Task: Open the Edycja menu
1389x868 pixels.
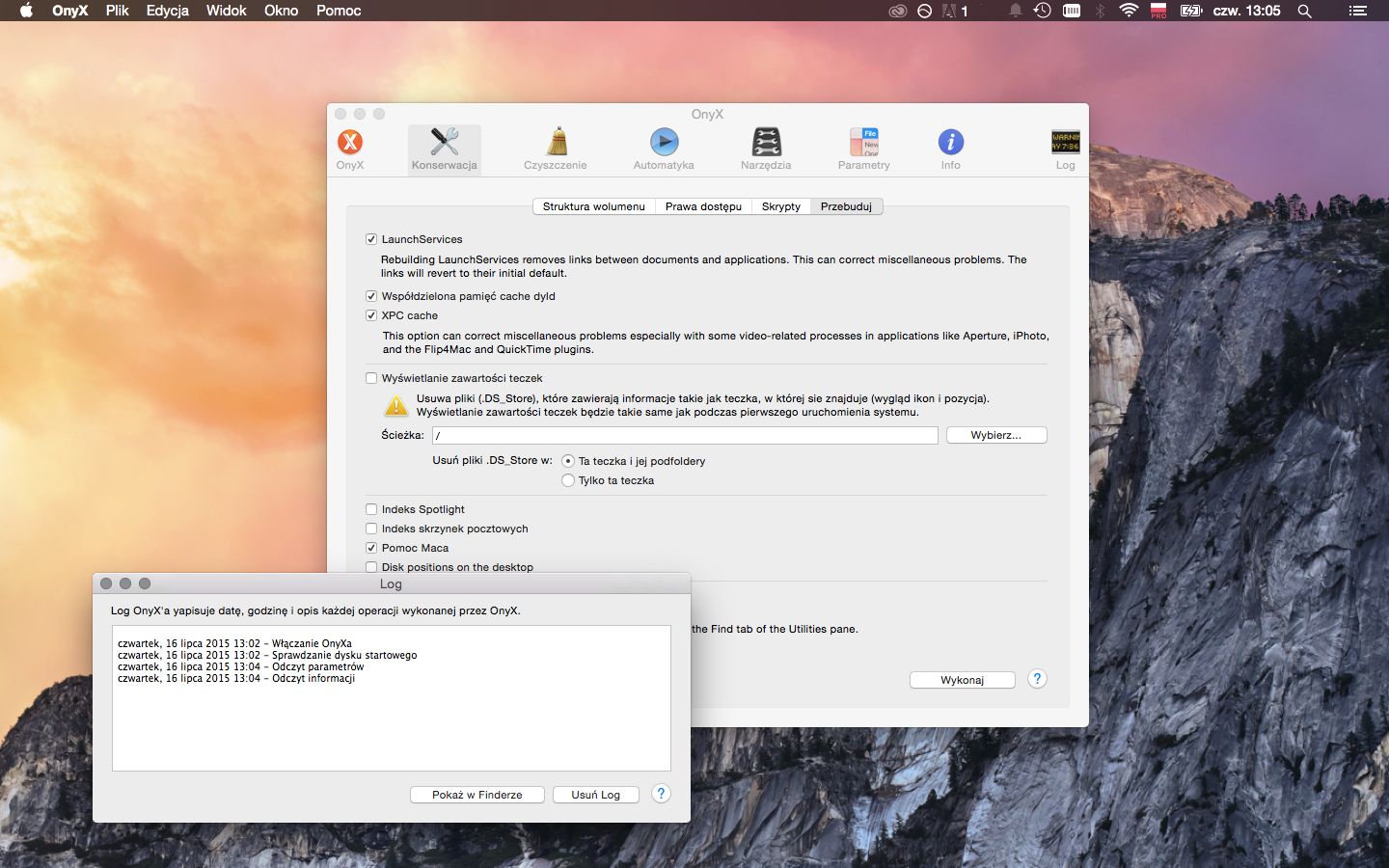Action: pyautogui.click(x=168, y=11)
